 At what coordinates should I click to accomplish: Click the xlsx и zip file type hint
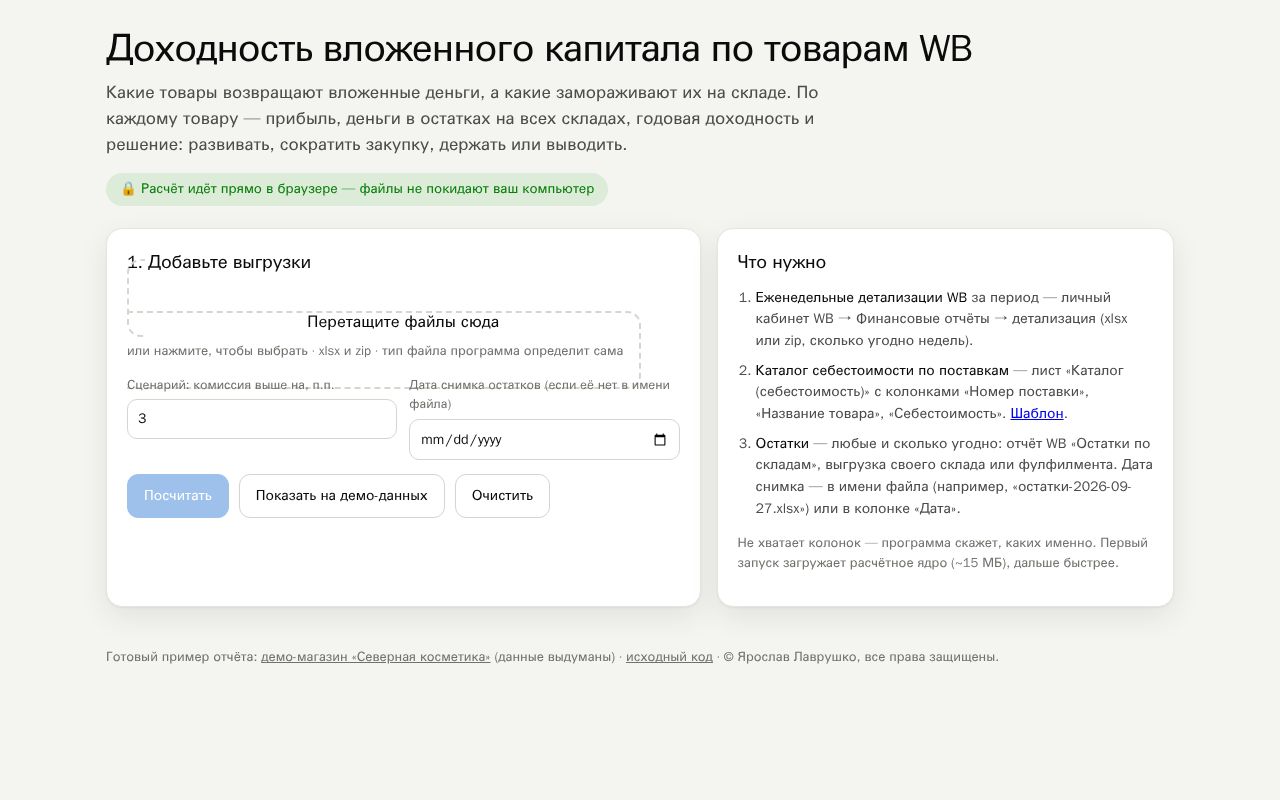344,351
